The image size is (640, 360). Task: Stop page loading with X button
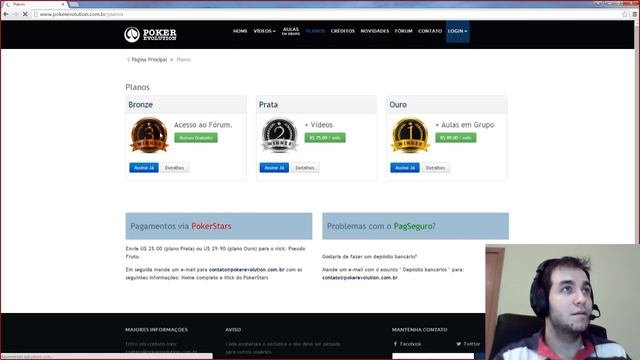[25, 14]
